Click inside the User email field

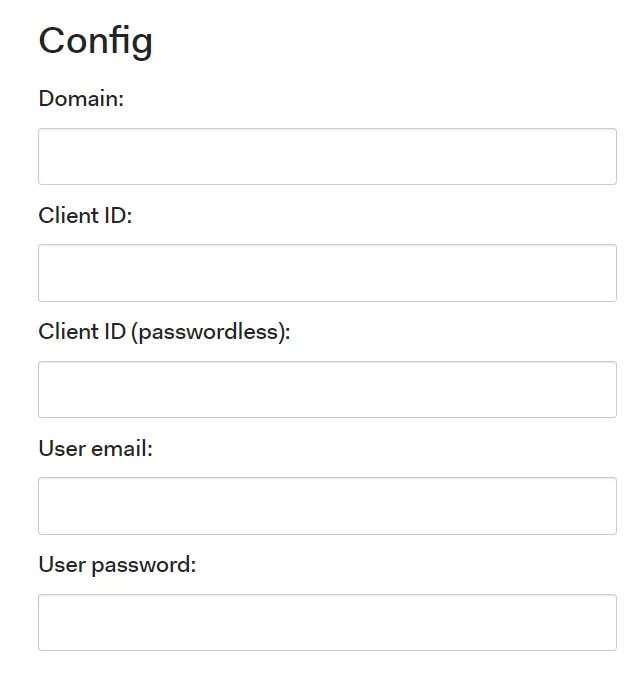pyautogui.click(x=327, y=506)
